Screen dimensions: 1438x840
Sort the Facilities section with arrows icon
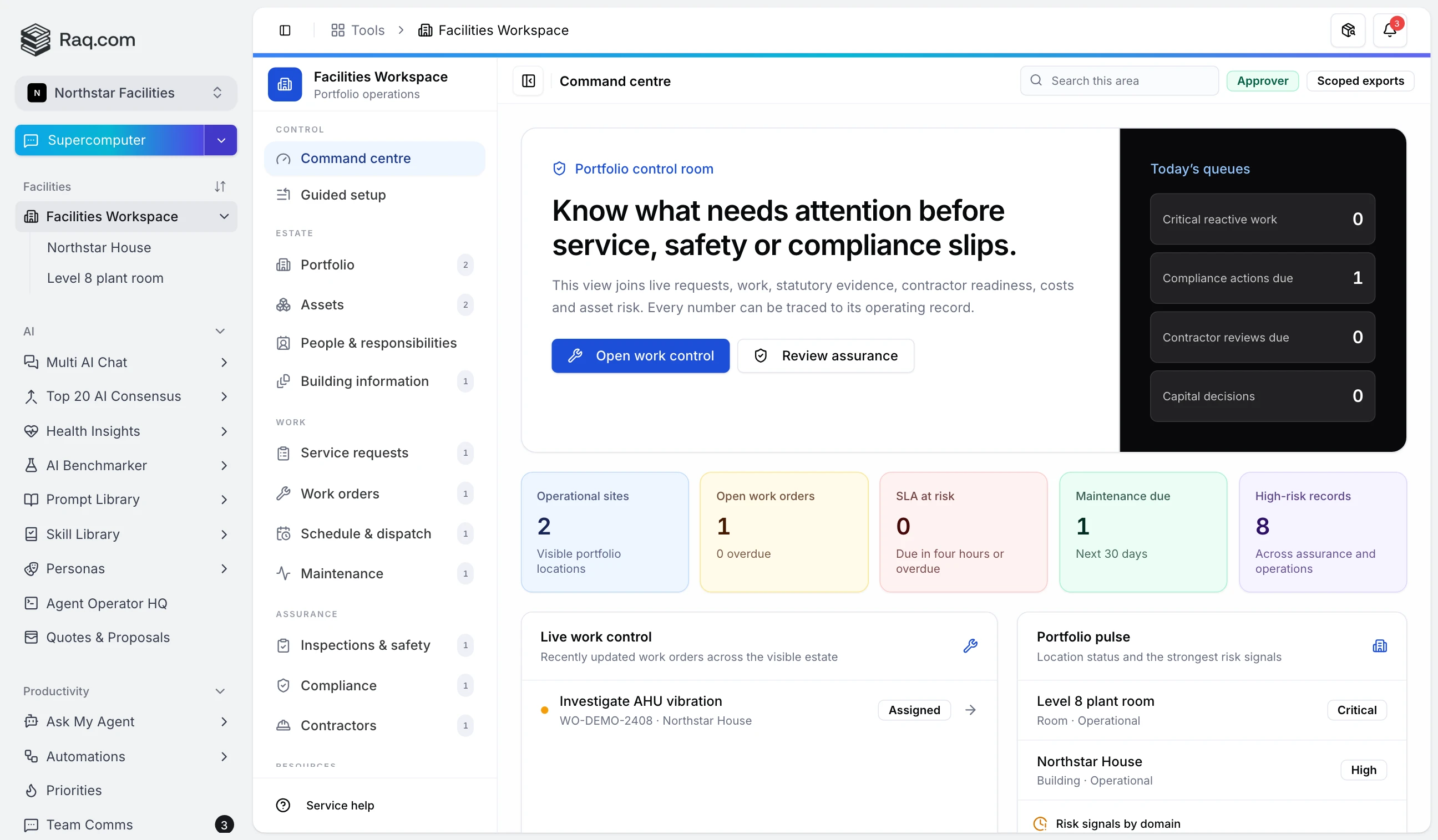220,186
